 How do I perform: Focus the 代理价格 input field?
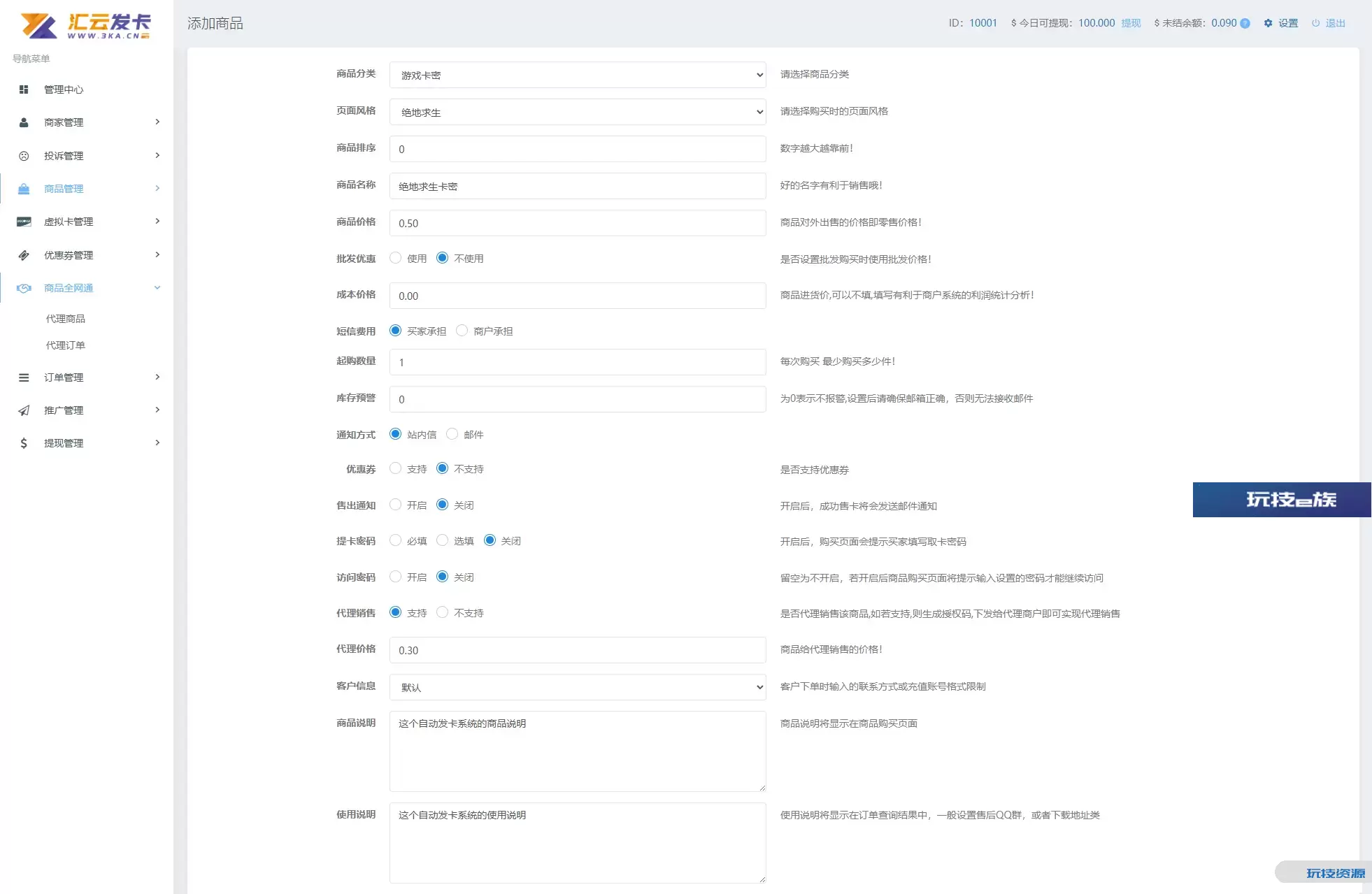[x=578, y=650]
